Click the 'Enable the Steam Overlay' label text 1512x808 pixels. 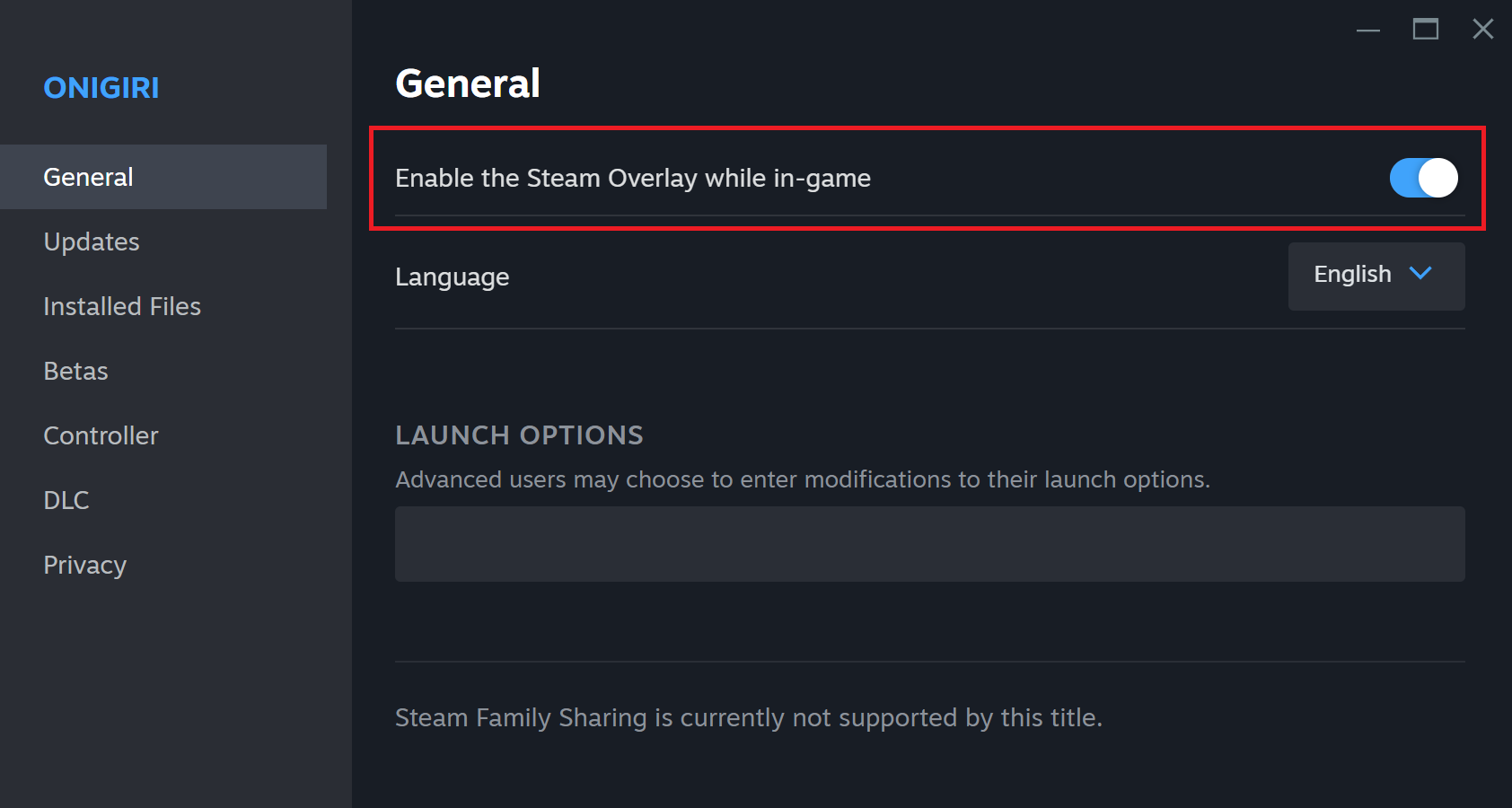coord(632,178)
